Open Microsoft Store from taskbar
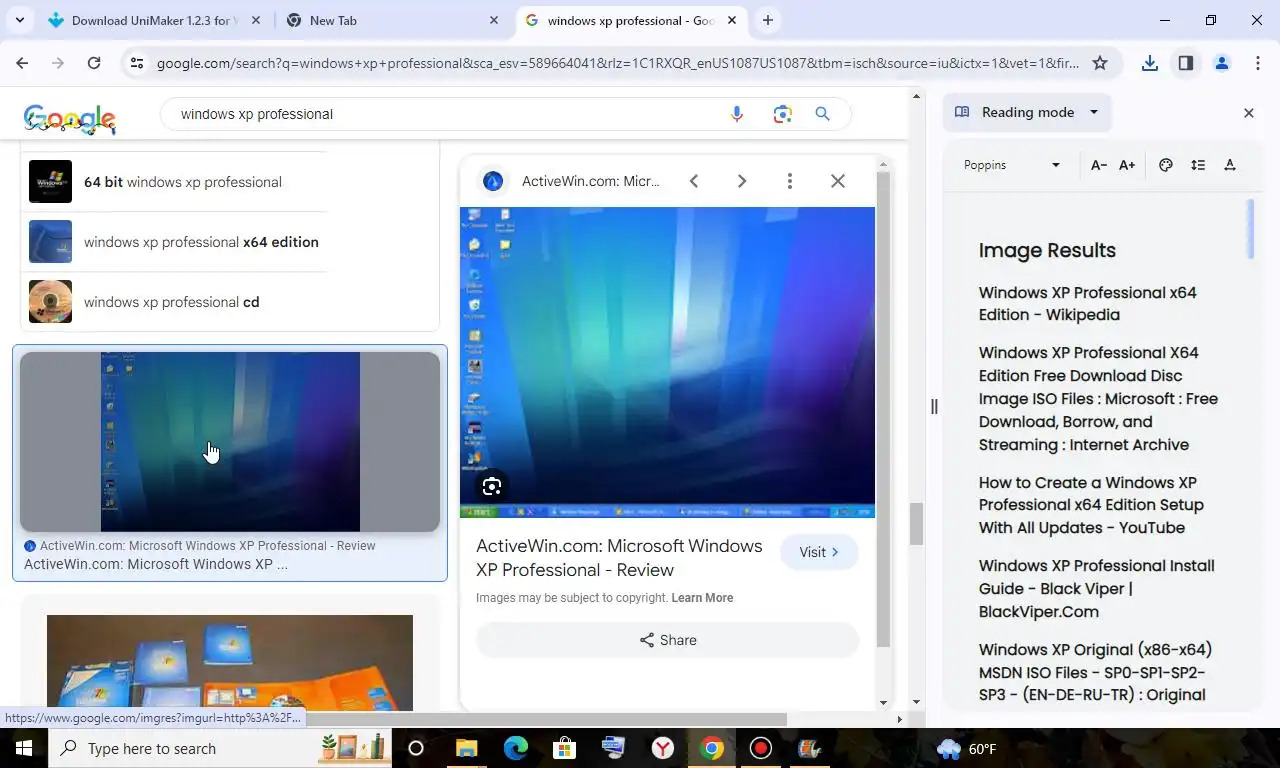The image size is (1280, 768). [565, 748]
